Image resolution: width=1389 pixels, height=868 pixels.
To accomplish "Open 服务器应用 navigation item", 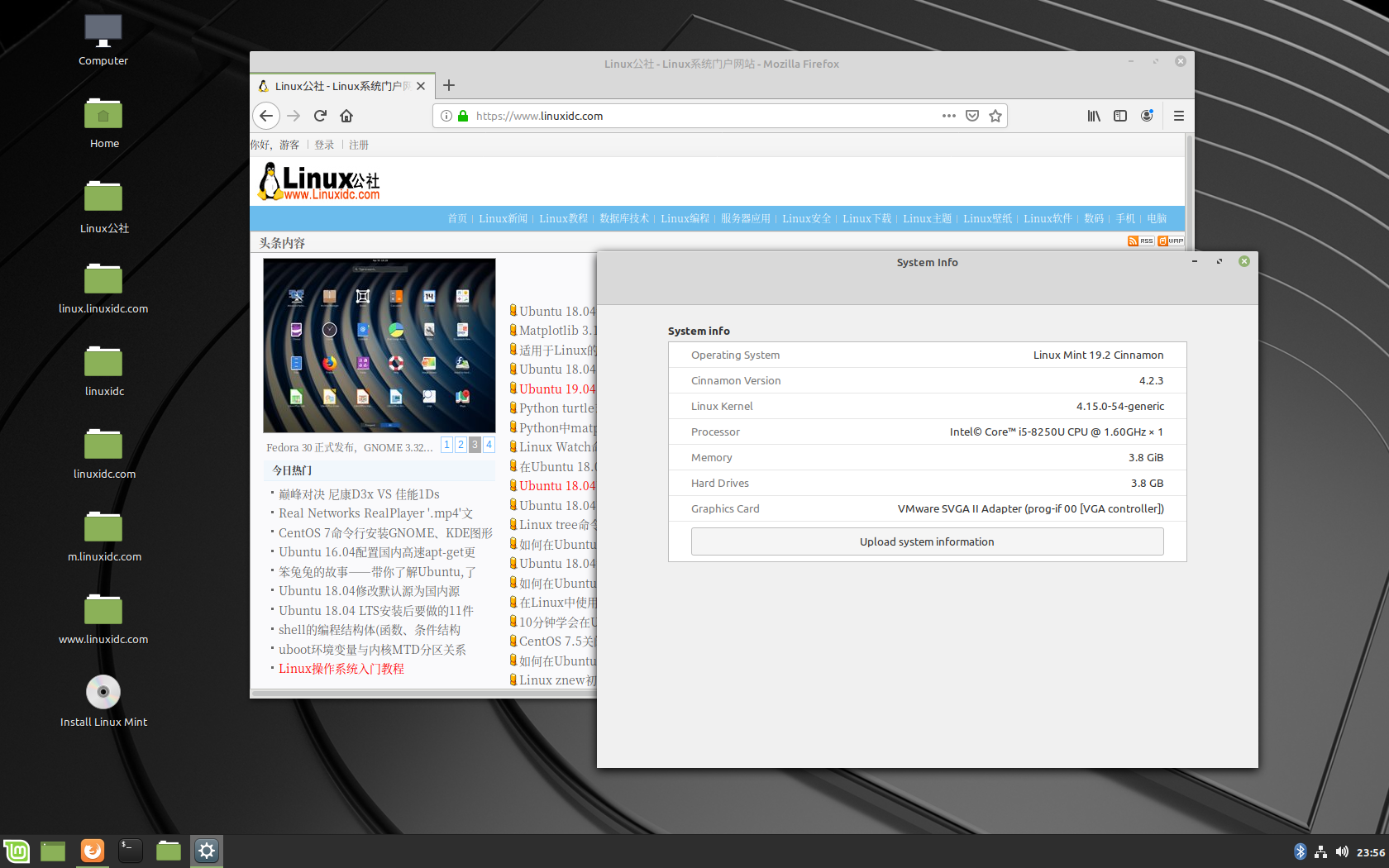I will pos(746,218).
